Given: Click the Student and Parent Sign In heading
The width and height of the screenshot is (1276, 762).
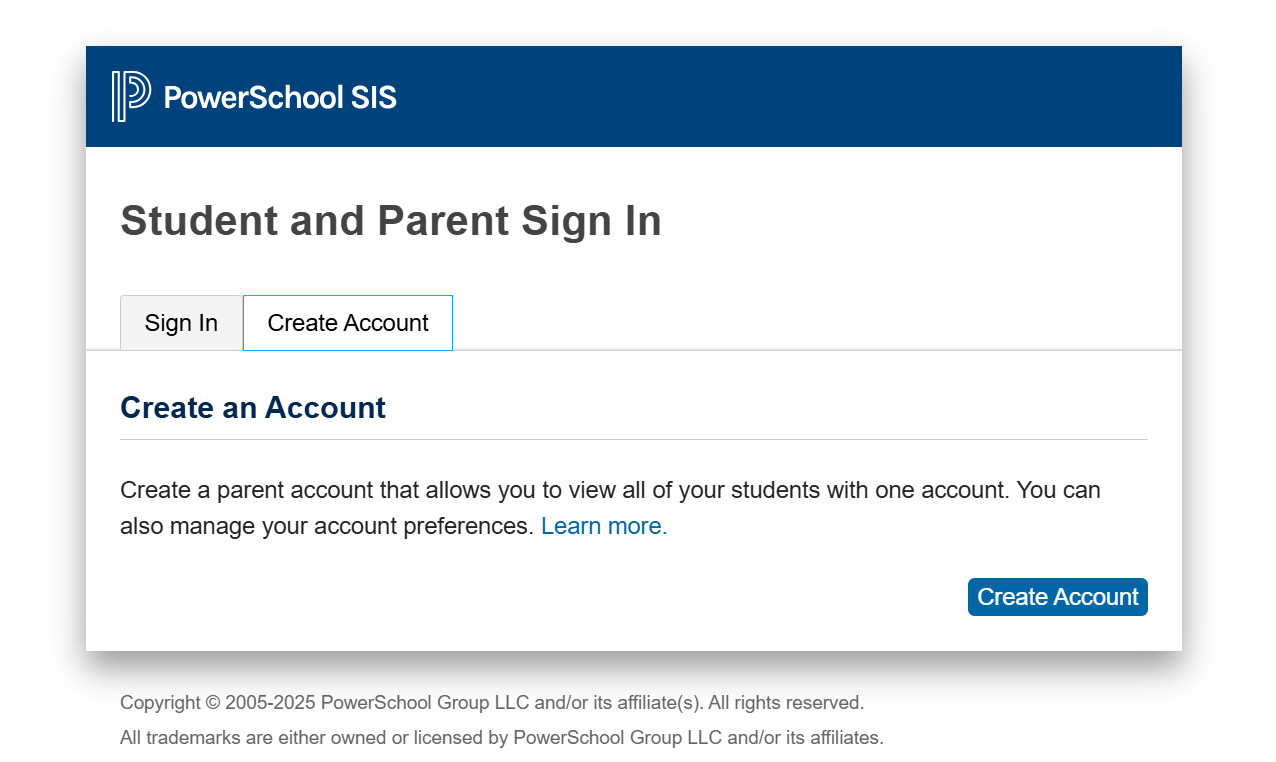Looking at the screenshot, I should (x=391, y=221).
